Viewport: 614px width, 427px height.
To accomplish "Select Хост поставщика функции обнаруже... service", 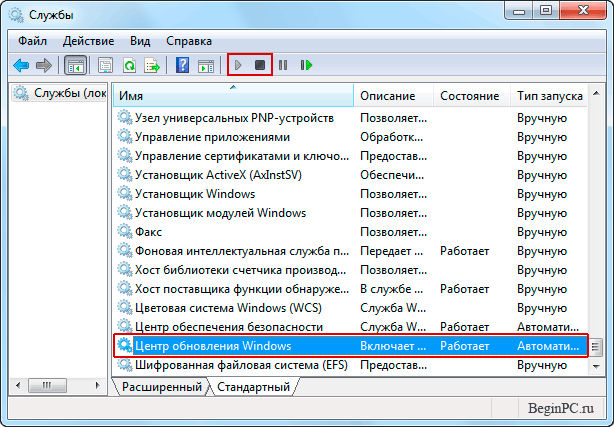I will (351, 289).
